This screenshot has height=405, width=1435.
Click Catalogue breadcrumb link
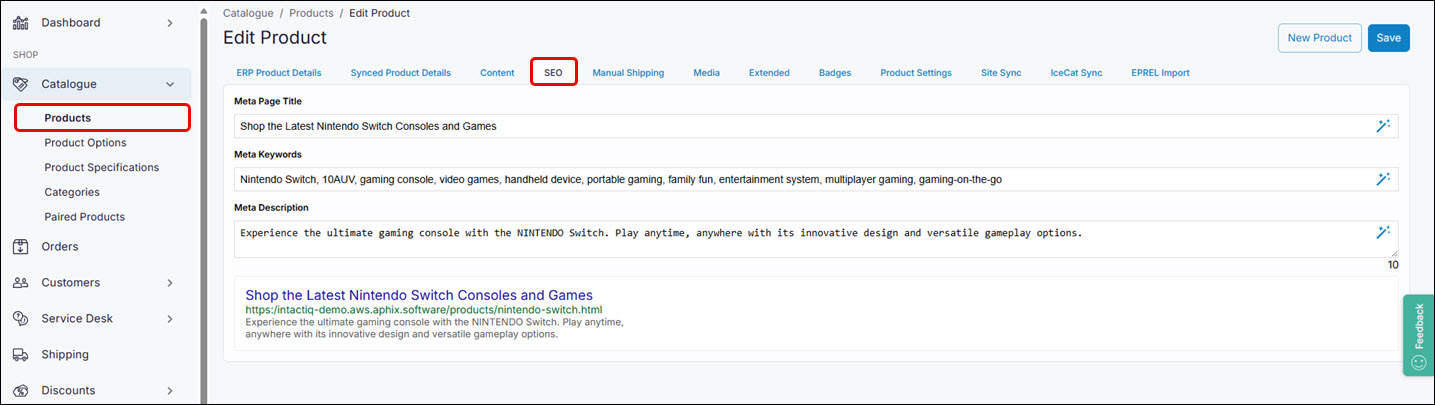coord(248,13)
